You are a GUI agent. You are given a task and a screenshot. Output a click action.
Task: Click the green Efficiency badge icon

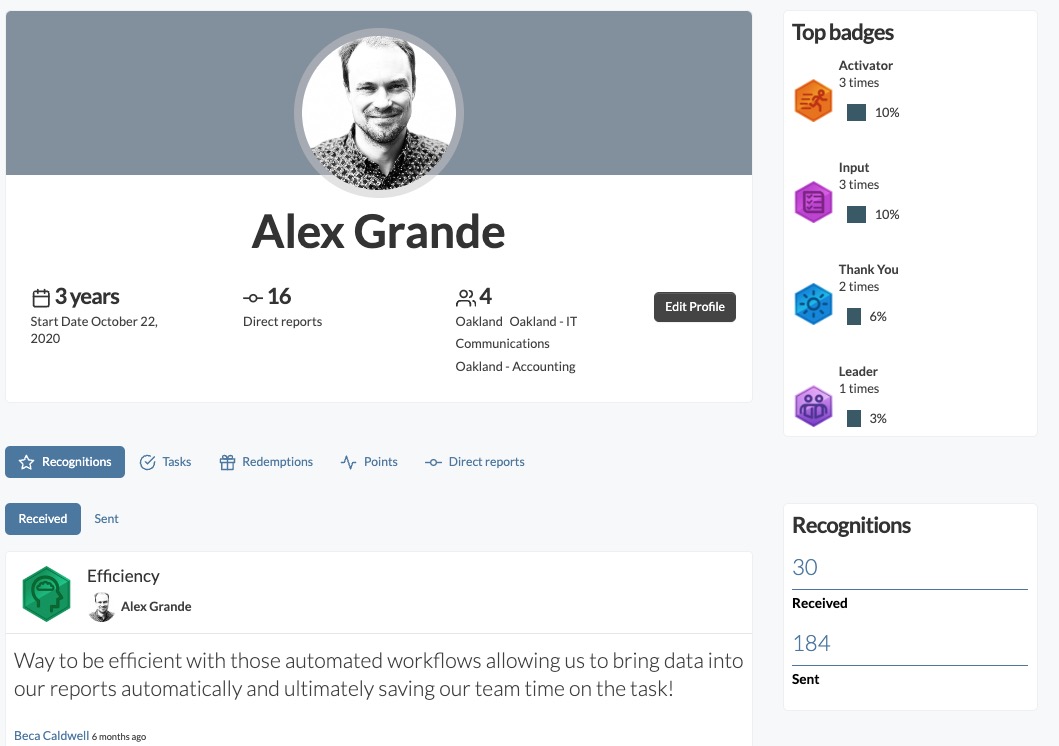(x=47, y=594)
